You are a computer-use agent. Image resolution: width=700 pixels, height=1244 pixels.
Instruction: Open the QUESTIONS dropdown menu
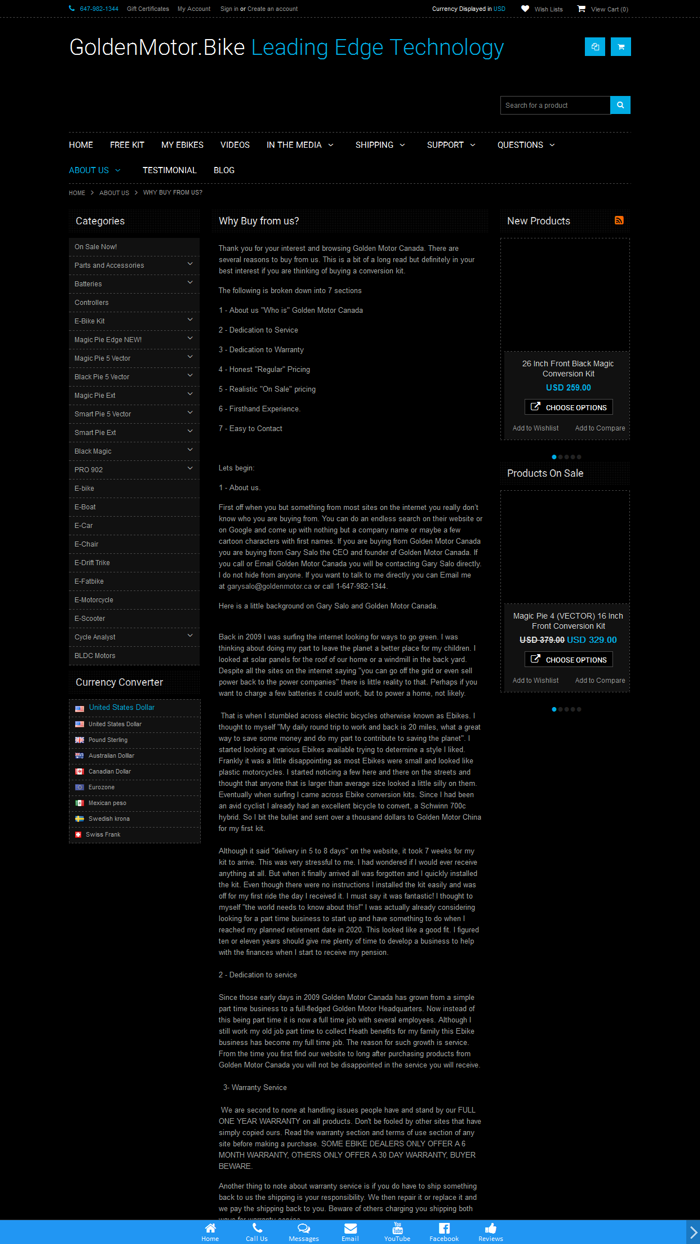tap(526, 145)
